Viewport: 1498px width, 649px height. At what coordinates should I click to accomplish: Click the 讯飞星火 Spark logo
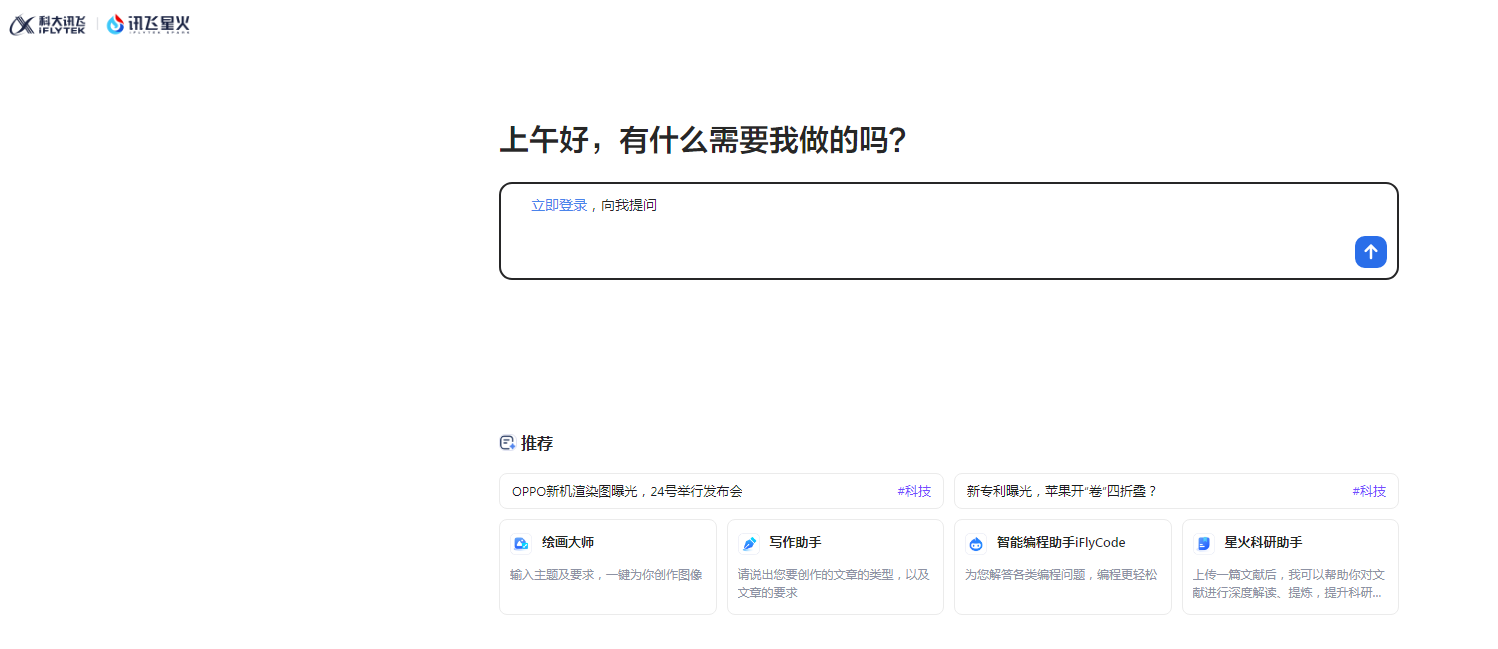[x=147, y=23]
